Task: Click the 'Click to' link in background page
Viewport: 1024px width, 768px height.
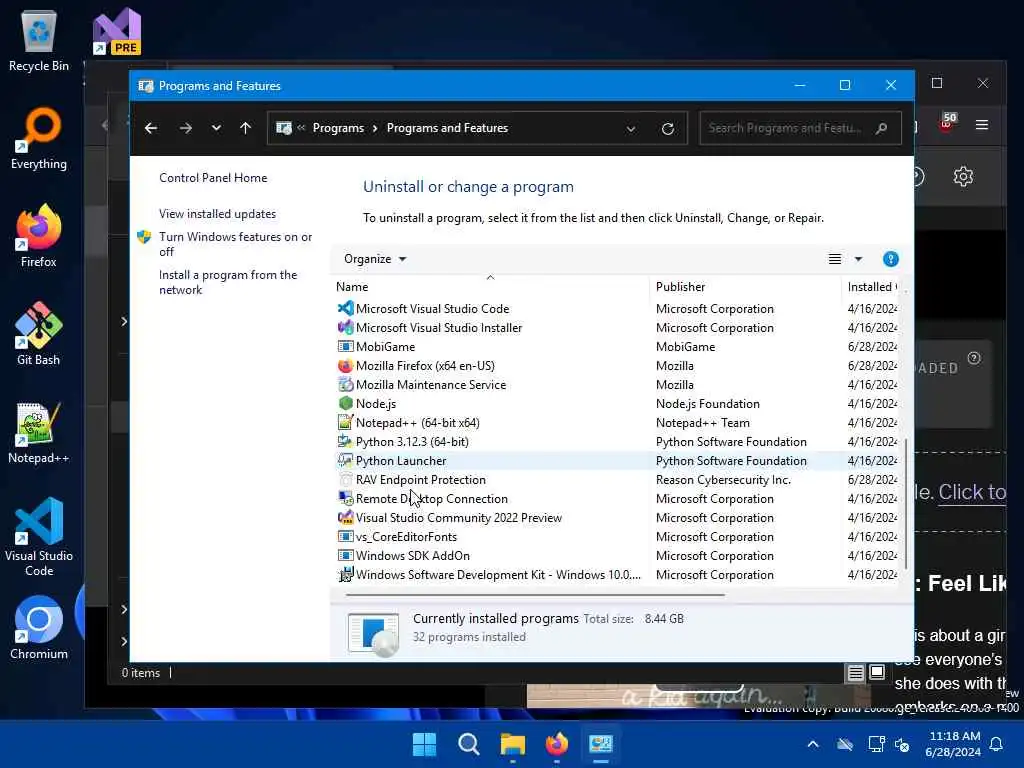Action: coord(972,492)
